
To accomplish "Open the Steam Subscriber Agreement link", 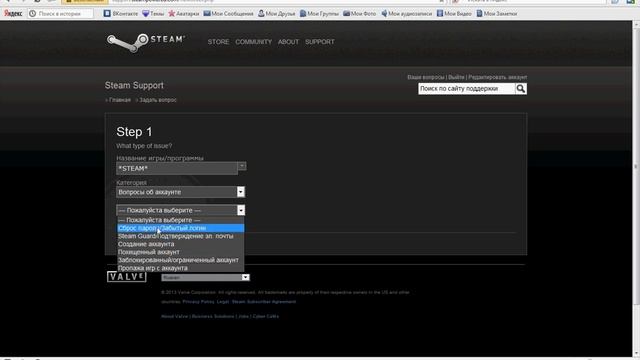I will point(264,302).
